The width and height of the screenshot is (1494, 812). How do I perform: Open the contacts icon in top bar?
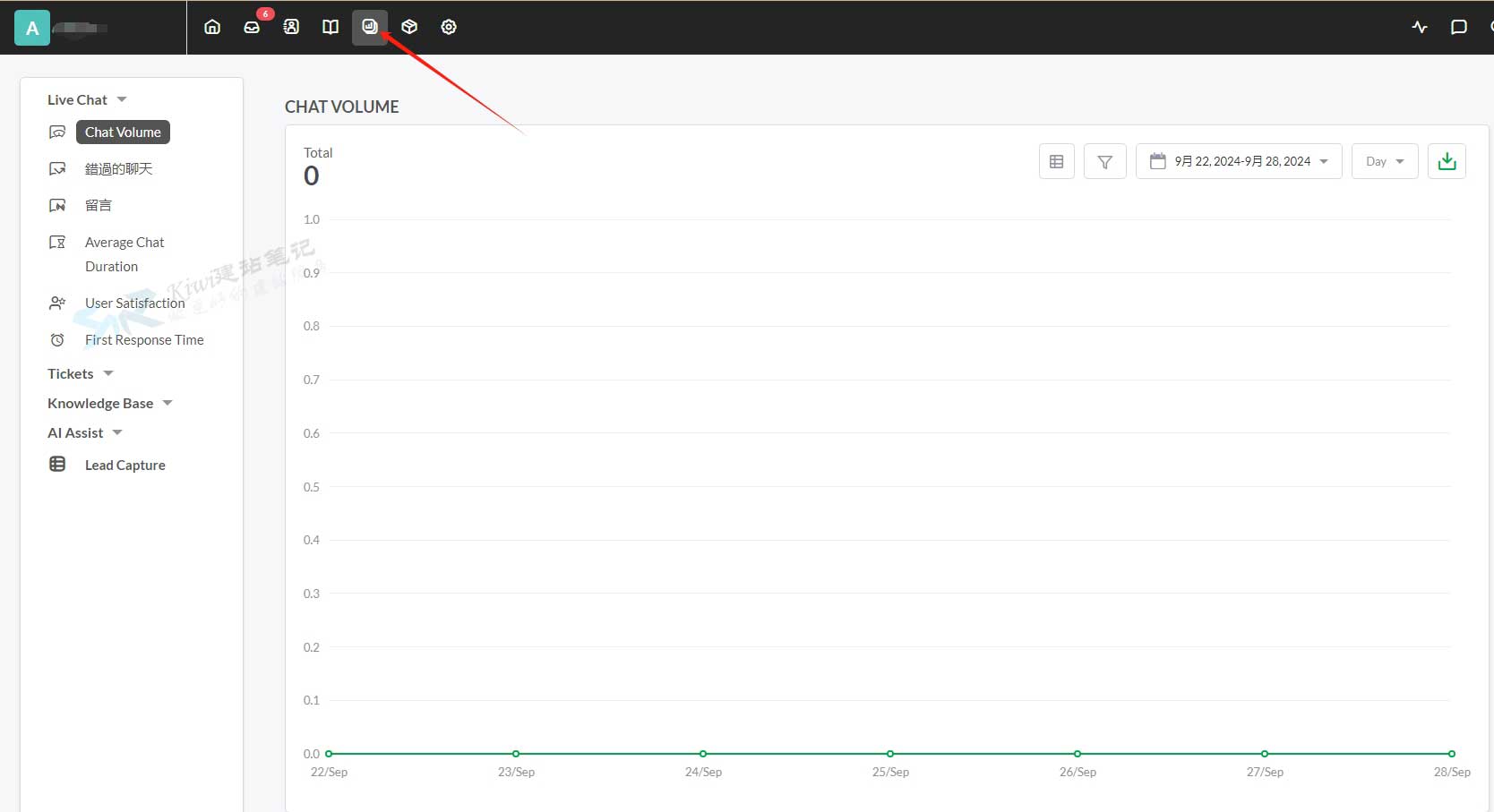pos(291,27)
